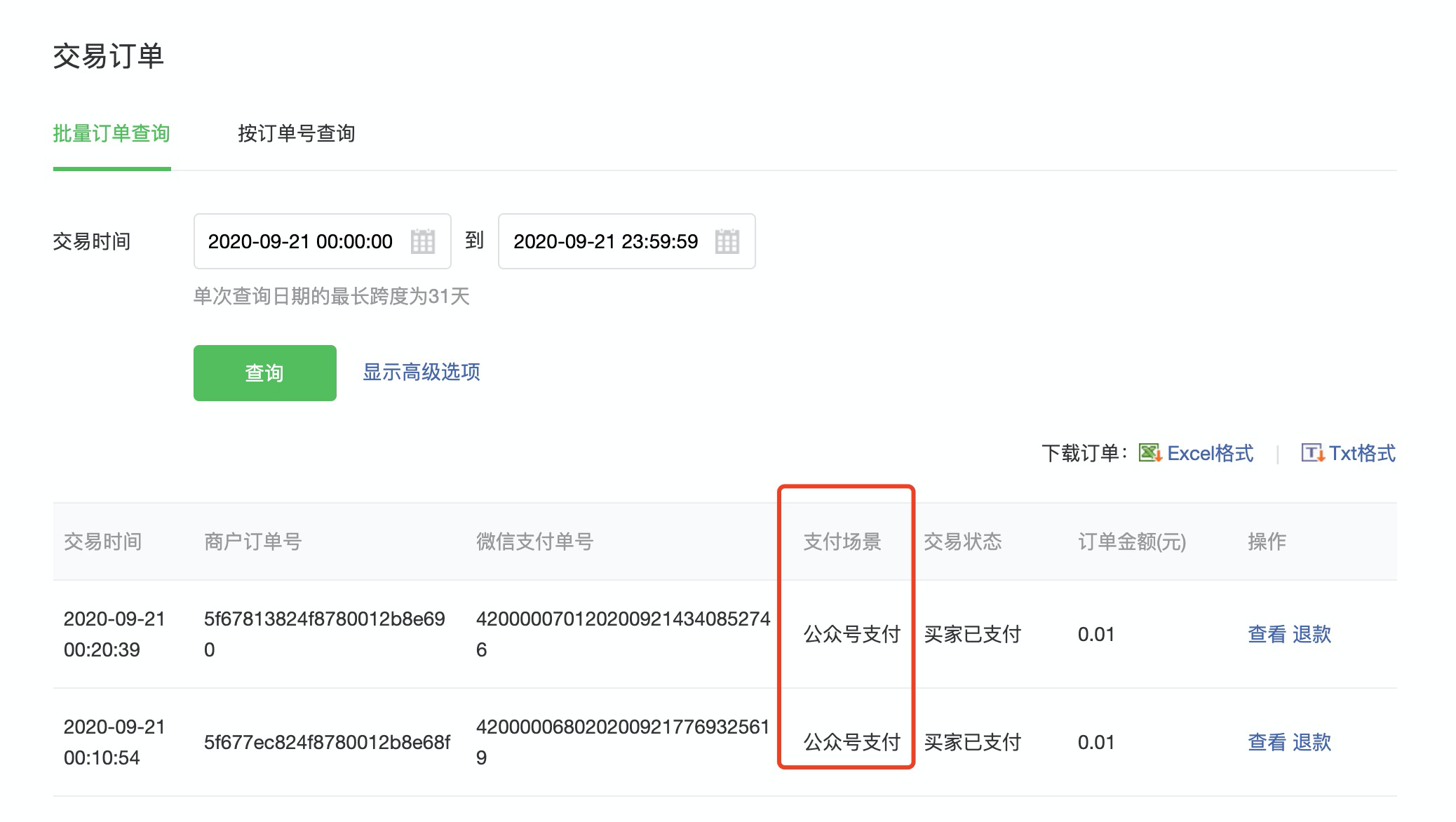Switch to 批量订单查询 tab
The image size is (1456, 822).
(x=112, y=133)
